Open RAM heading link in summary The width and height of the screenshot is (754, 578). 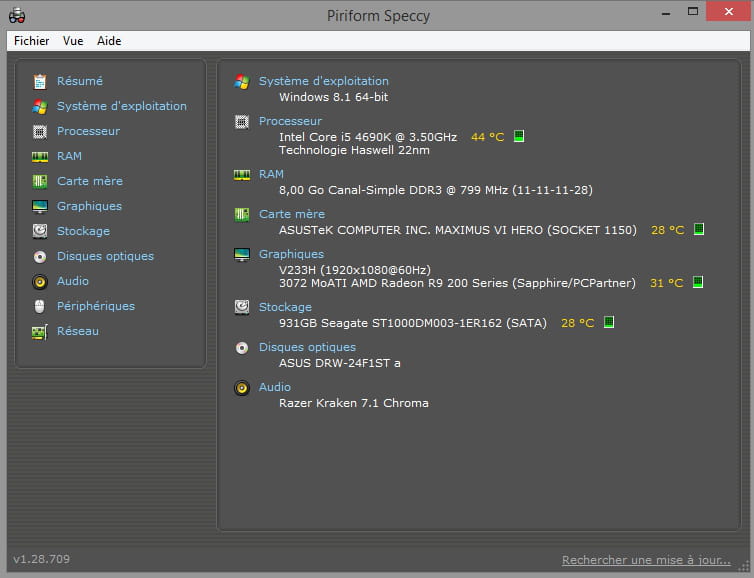click(x=271, y=174)
